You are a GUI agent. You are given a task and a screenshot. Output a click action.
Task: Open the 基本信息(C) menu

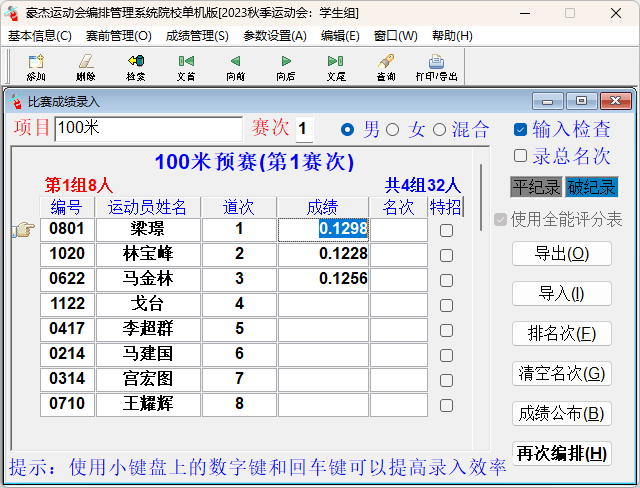click(x=40, y=36)
